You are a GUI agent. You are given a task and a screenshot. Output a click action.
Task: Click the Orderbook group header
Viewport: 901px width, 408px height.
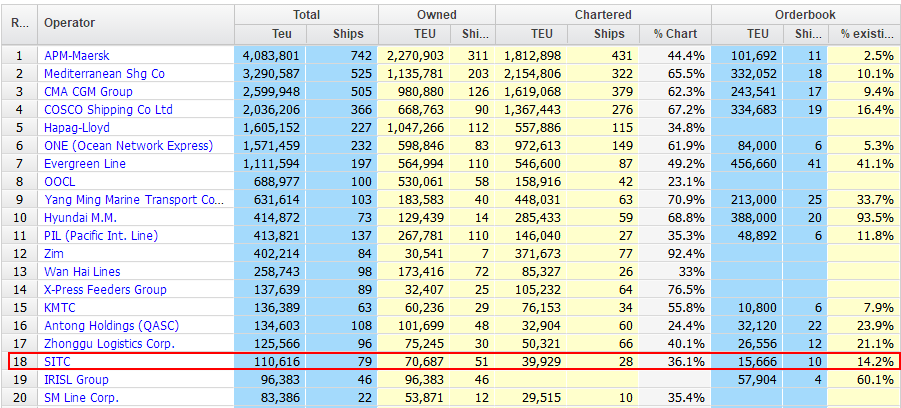coord(806,15)
